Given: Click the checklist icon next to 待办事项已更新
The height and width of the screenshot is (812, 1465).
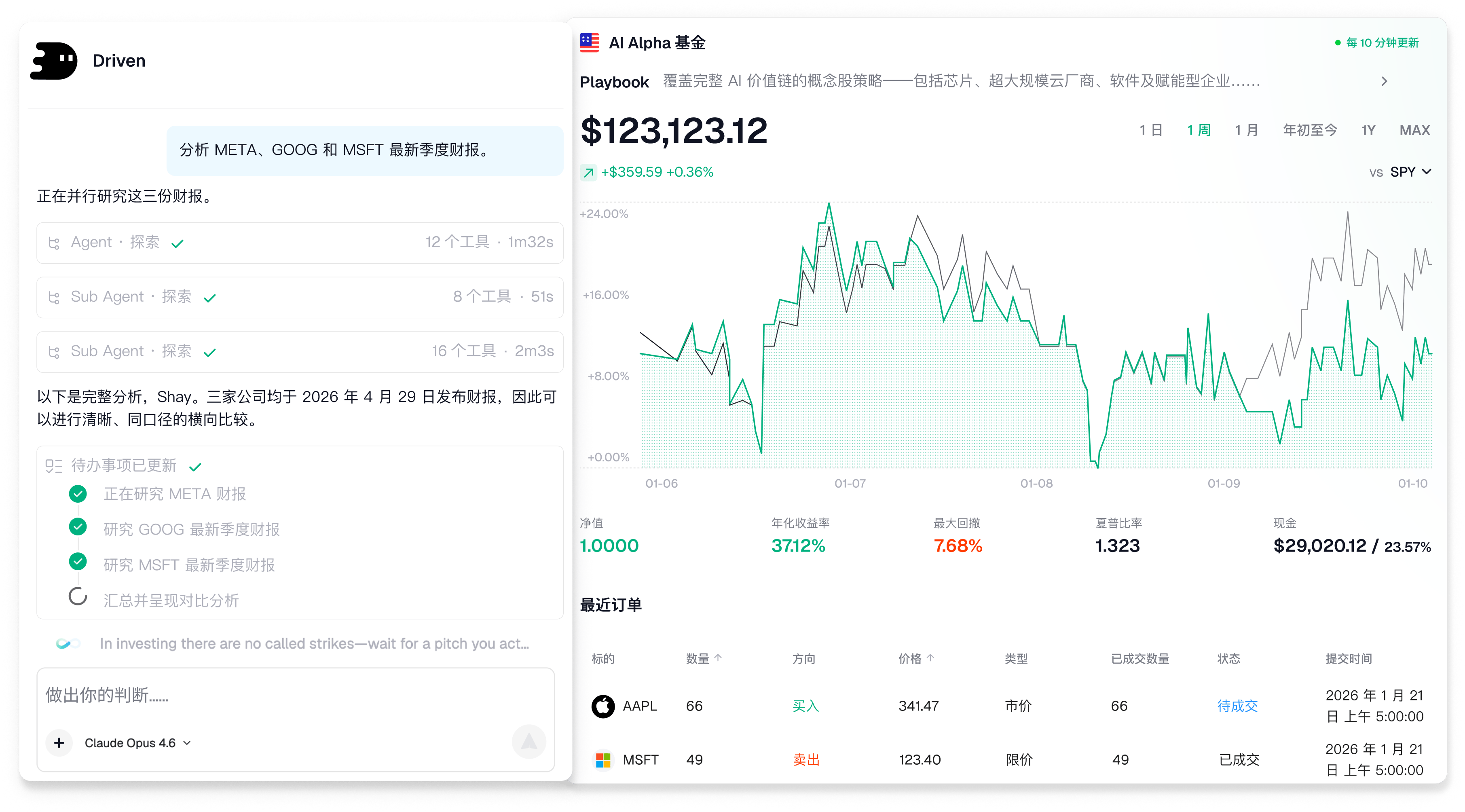Looking at the screenshot, I should coord(53,466).
